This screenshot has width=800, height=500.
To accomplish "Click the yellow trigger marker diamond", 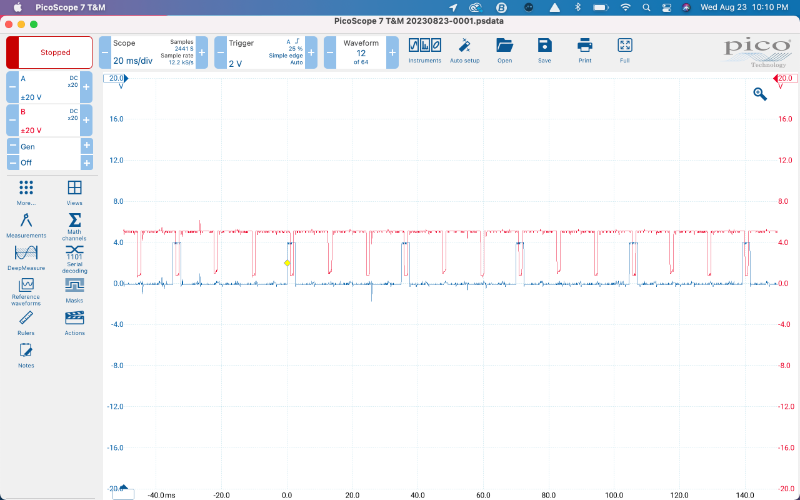I will point(287,263).
